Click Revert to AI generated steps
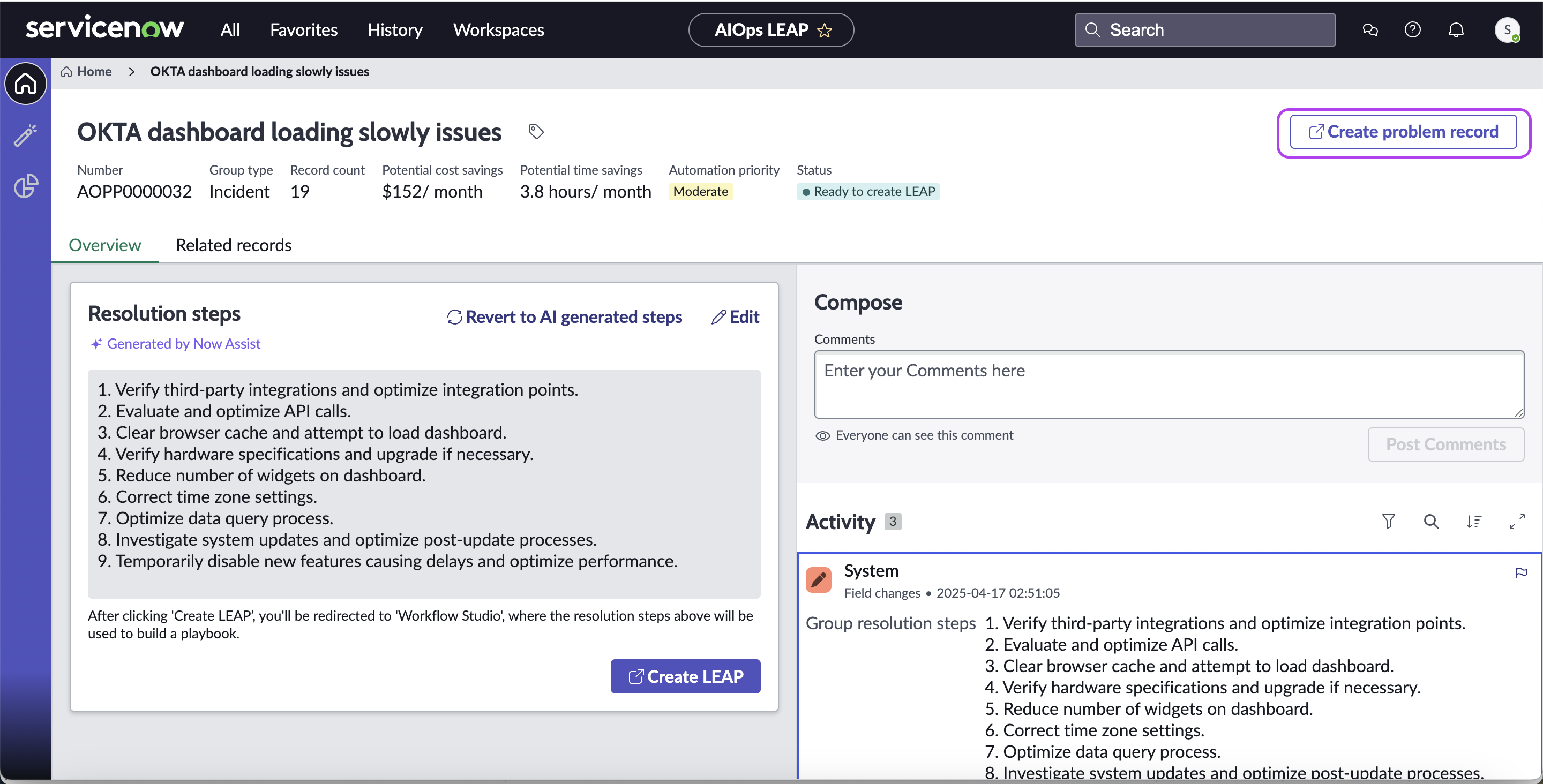The image size is (1543, 784). (564, 317)
